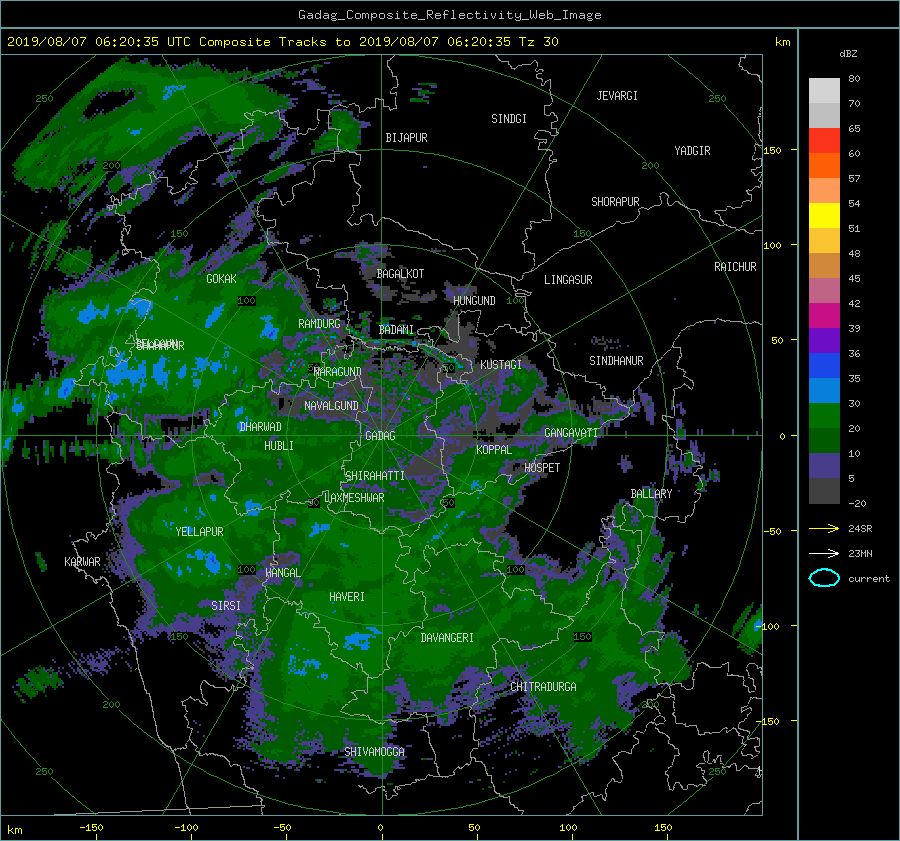
Task: Click the NAVALGUND label
Action: pyautogui.click(x=331, y=406)
